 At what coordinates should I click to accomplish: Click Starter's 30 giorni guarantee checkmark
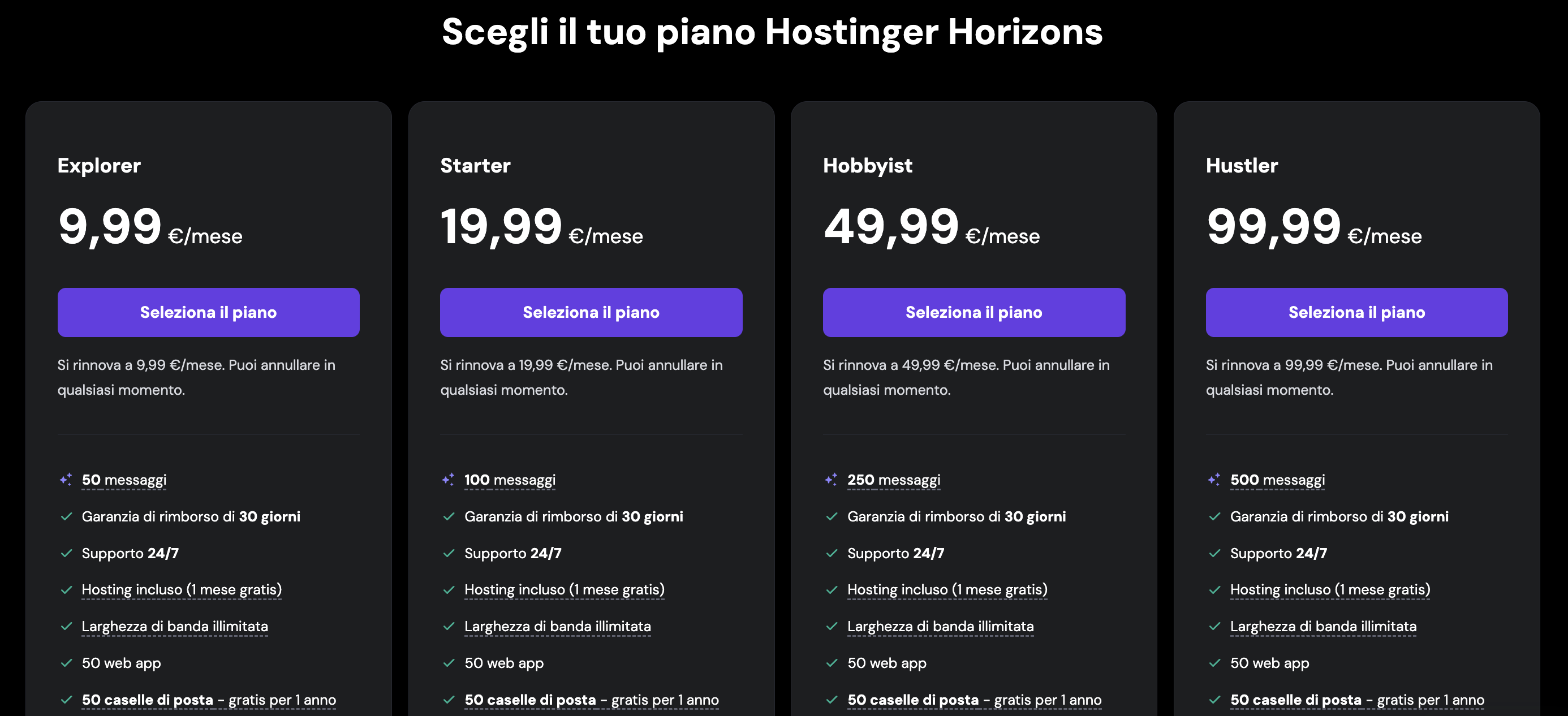[449, 517]
